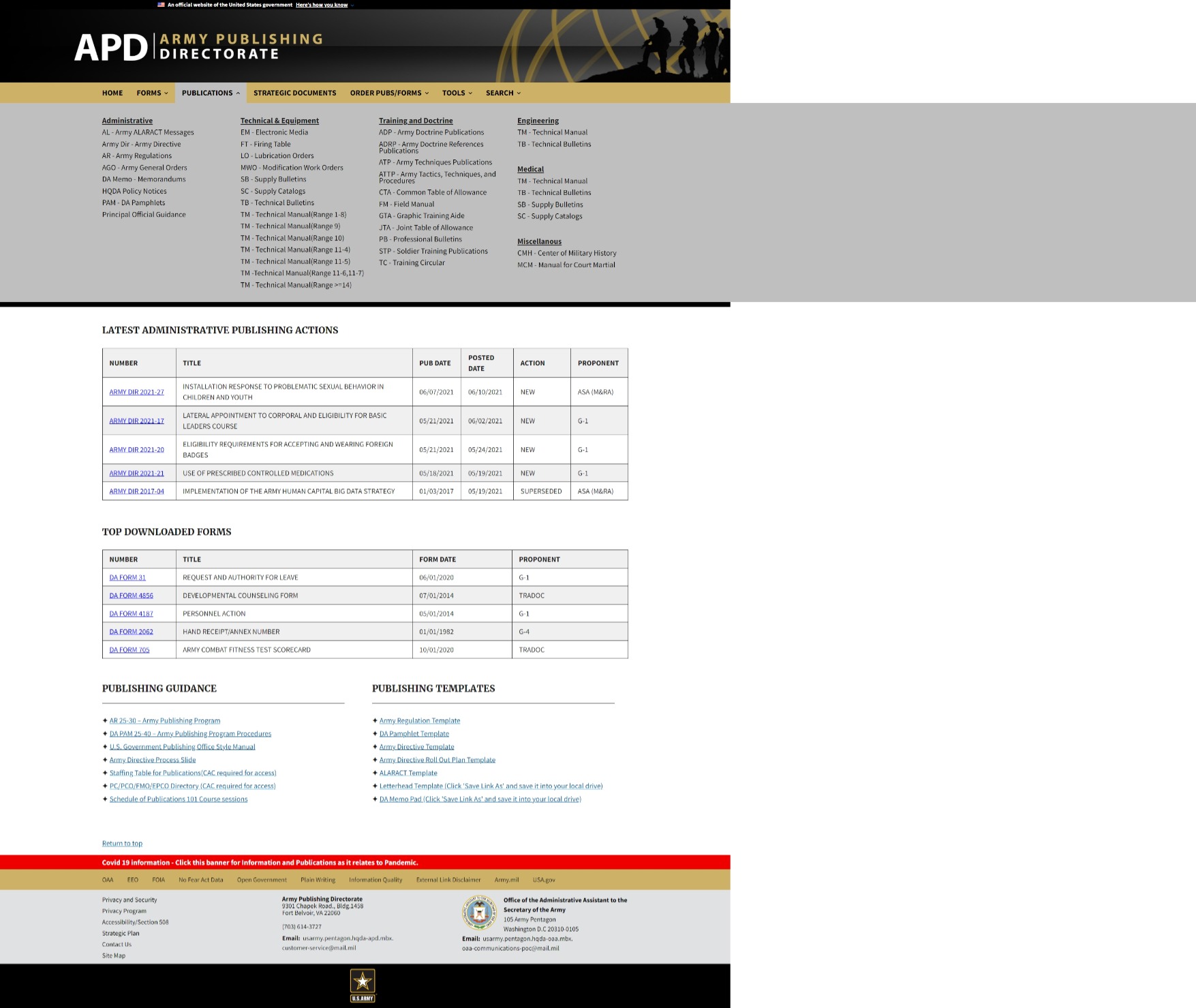Select PAM - DA Pamphlets menu entry

tap(134, 202)
